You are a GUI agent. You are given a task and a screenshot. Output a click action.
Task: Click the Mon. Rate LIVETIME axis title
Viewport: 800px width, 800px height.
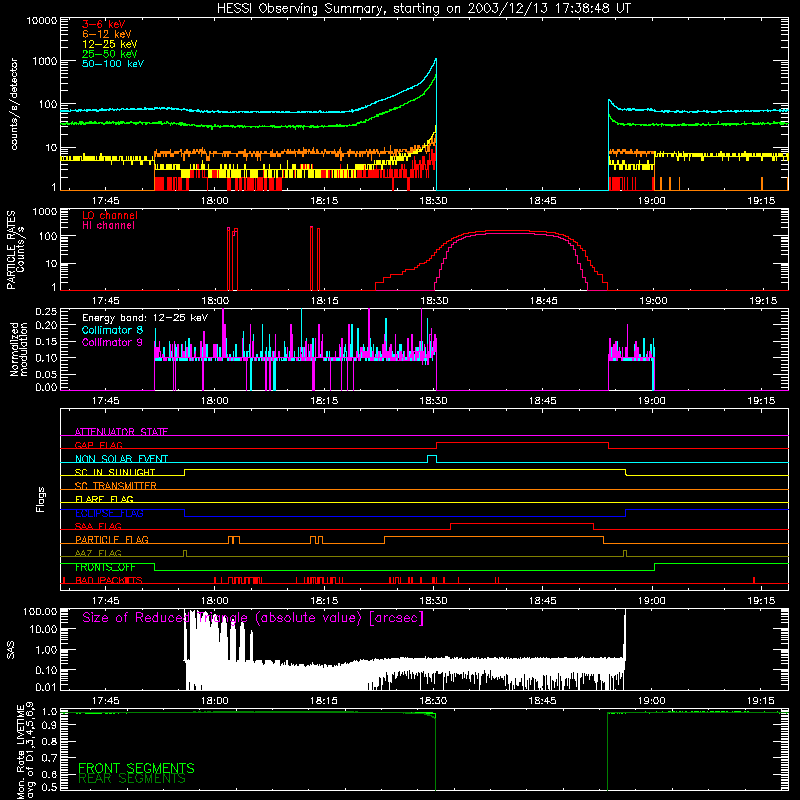tap(25, 751)
